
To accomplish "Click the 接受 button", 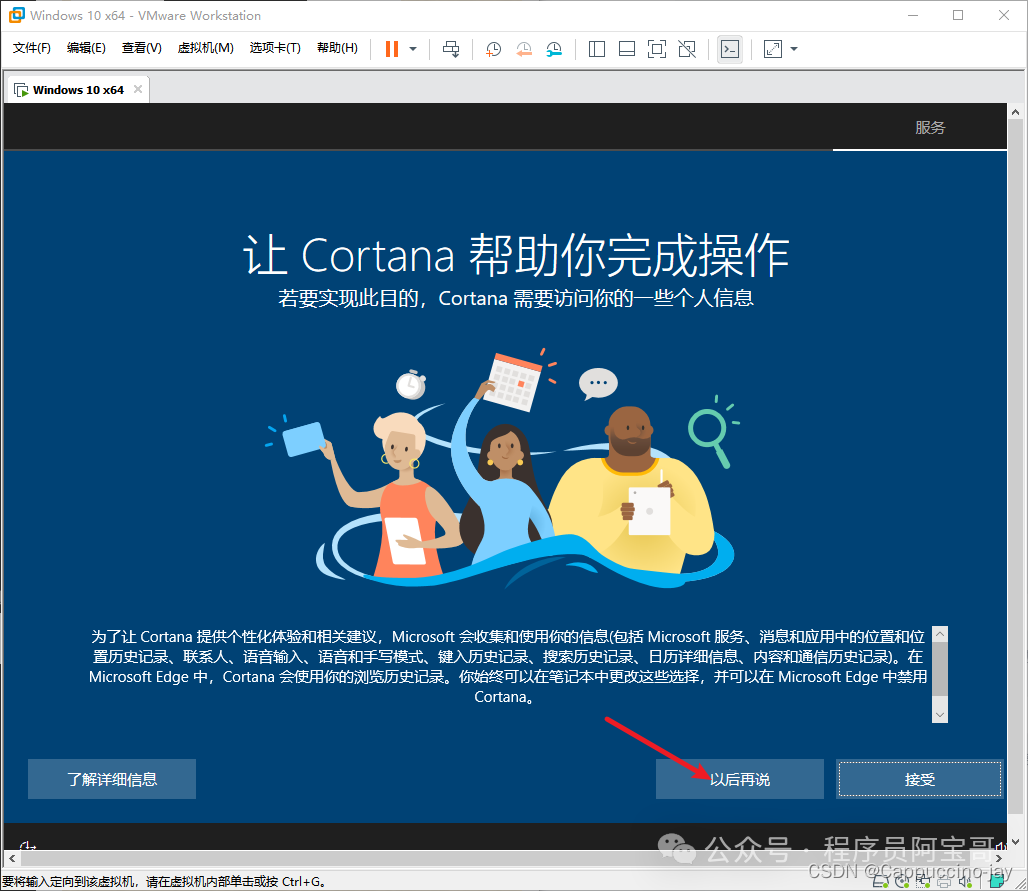I will coord(920,779).
